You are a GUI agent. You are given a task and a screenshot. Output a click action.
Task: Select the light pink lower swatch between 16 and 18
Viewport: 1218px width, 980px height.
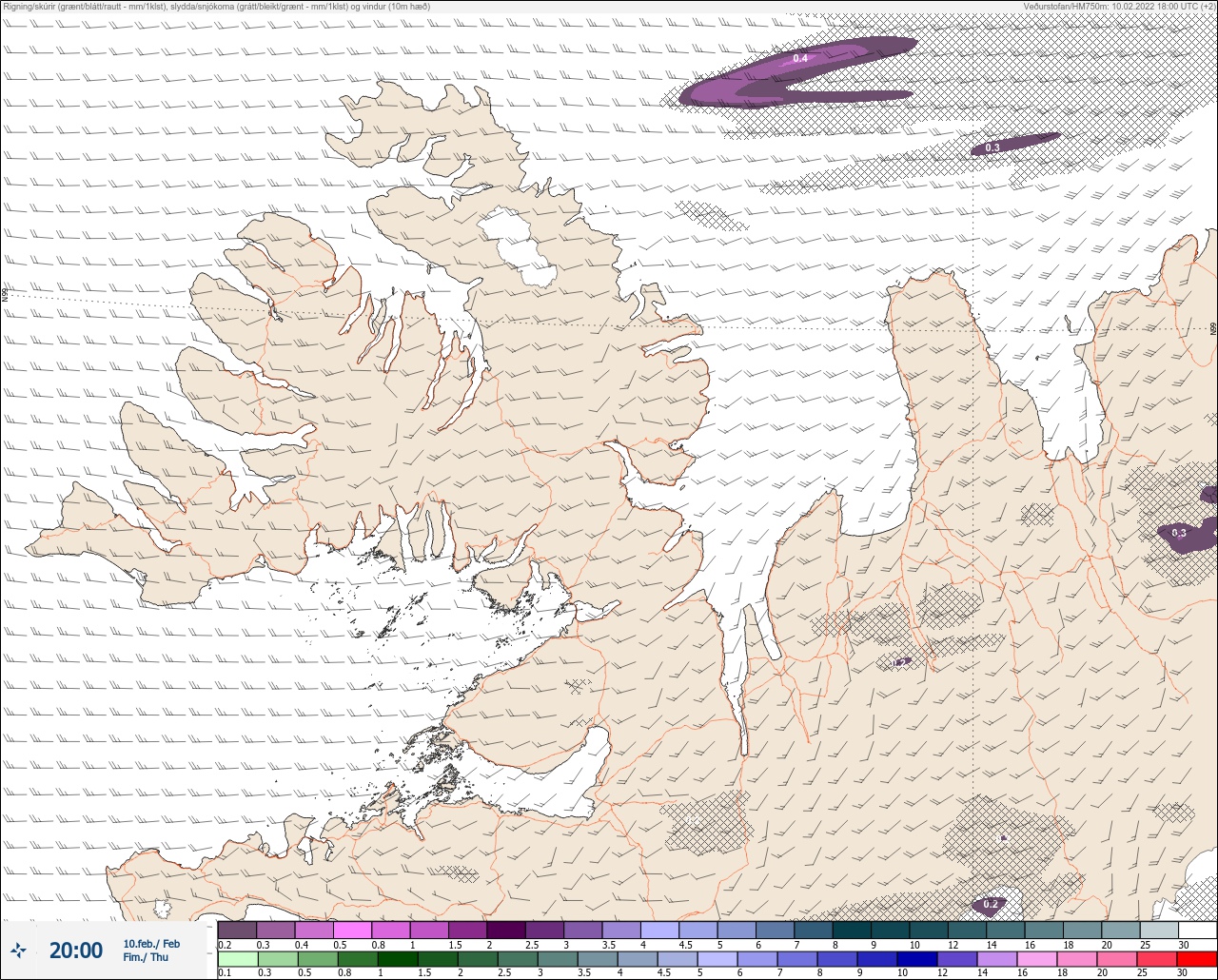1037,959
